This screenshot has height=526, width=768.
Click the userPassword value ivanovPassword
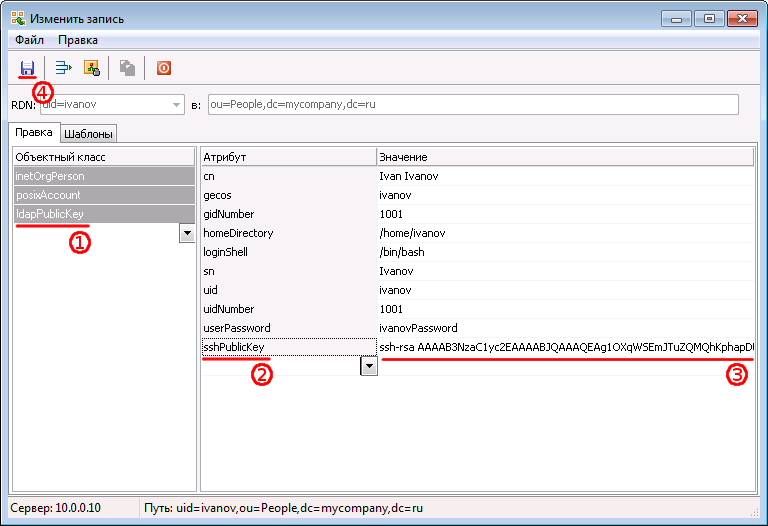click(420, 328)
